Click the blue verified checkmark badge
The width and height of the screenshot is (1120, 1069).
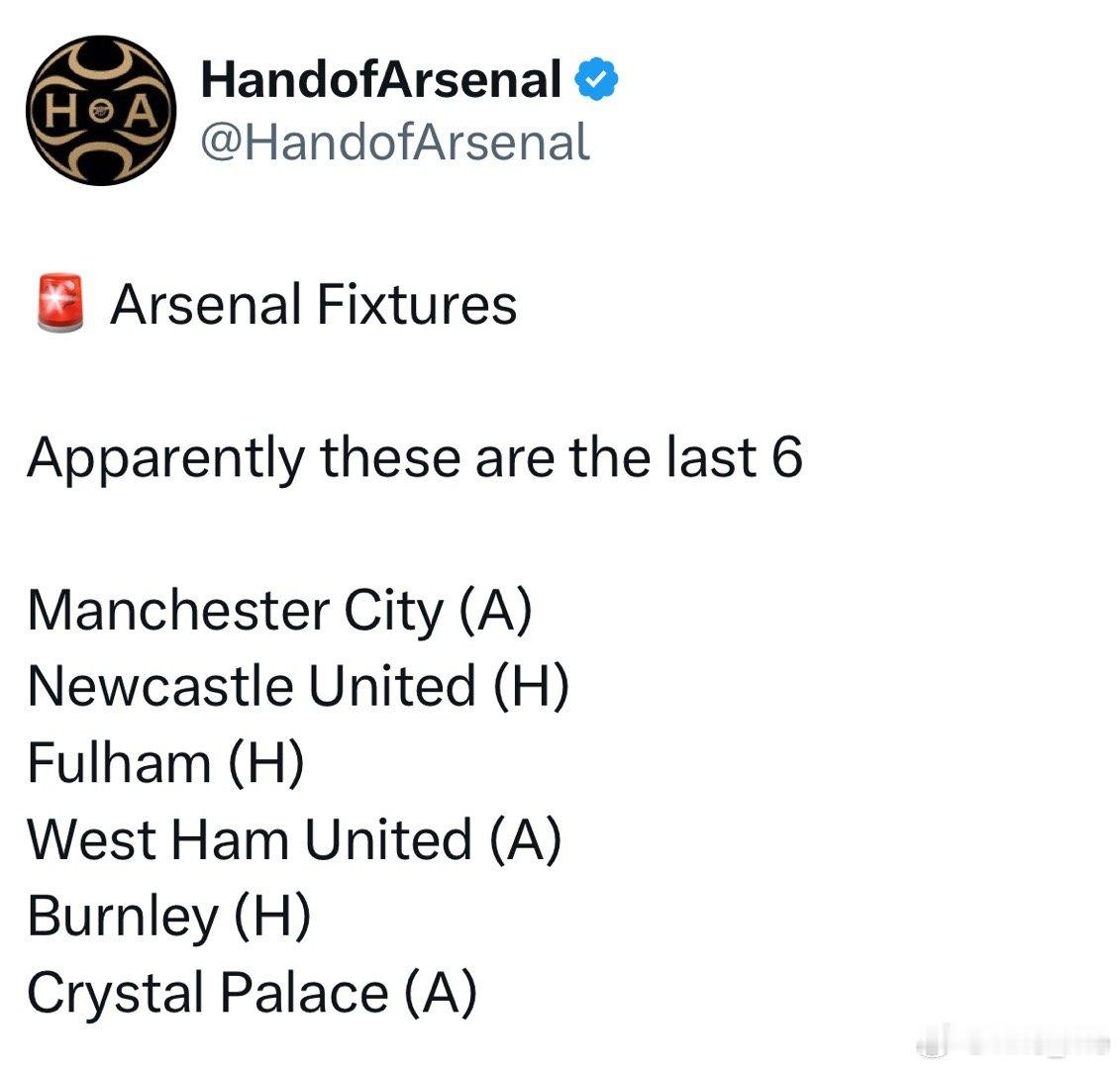(596, 79)
